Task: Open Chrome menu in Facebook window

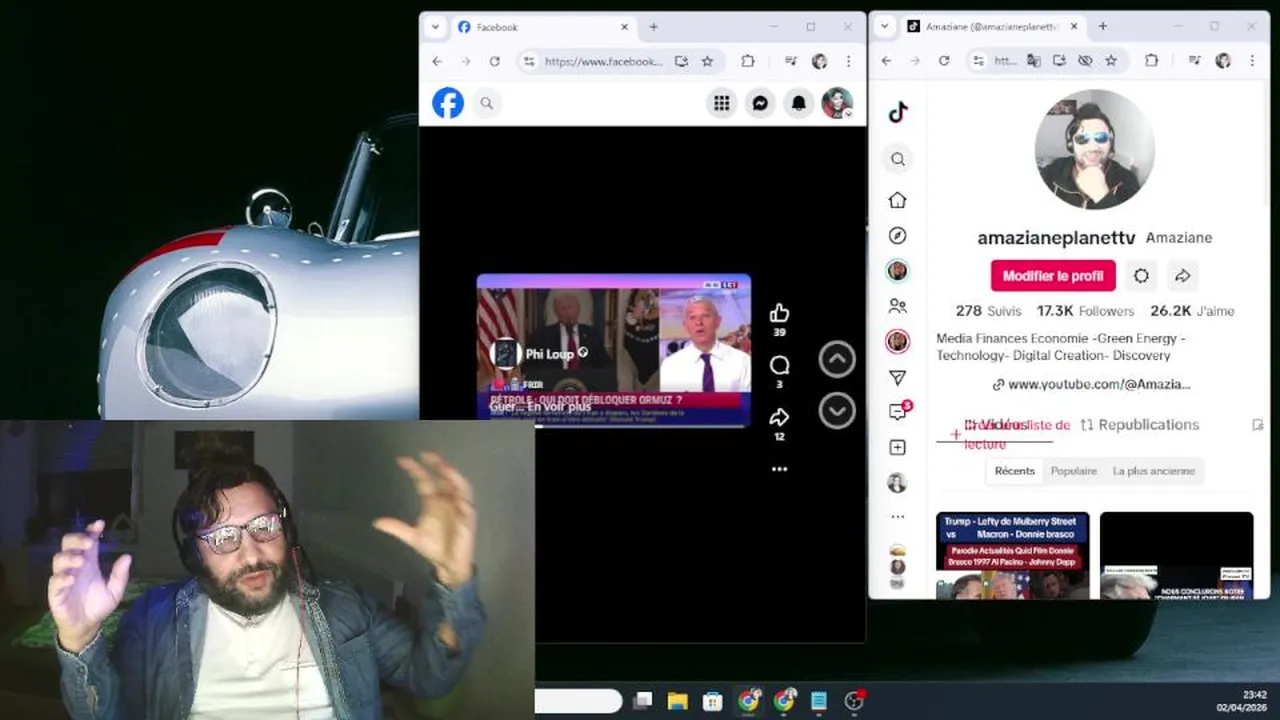Action: pos(848,61)
